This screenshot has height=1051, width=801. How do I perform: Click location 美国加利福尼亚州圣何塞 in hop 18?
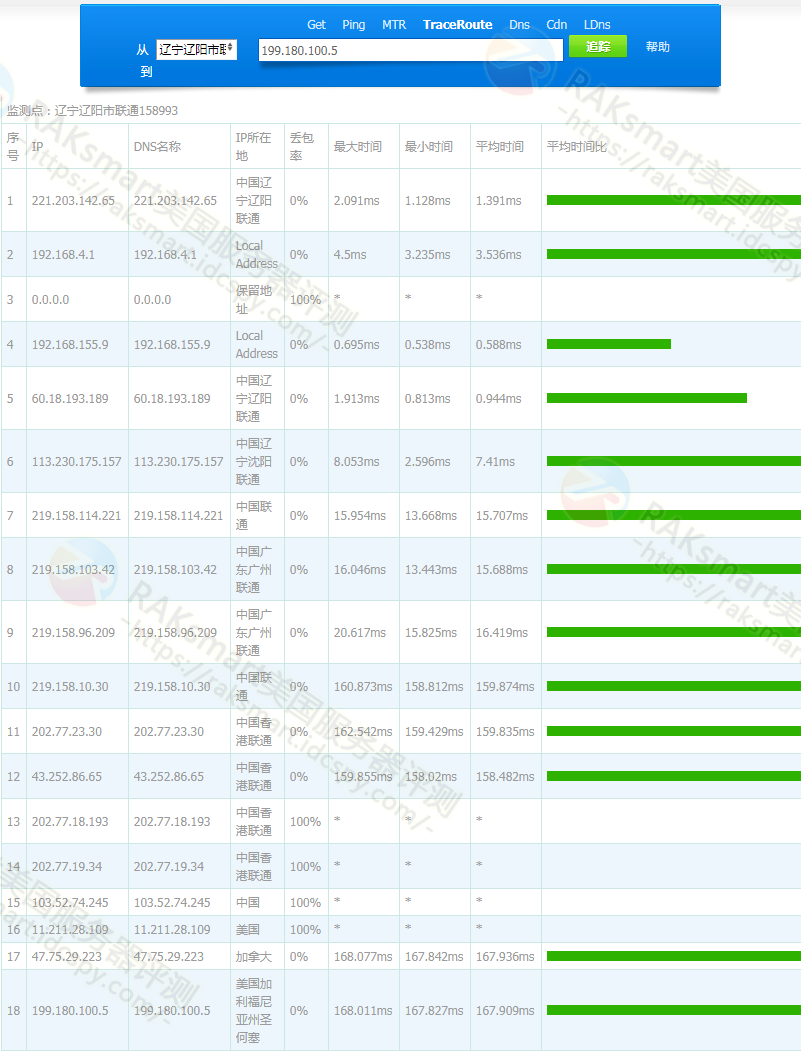point(253,1011)
